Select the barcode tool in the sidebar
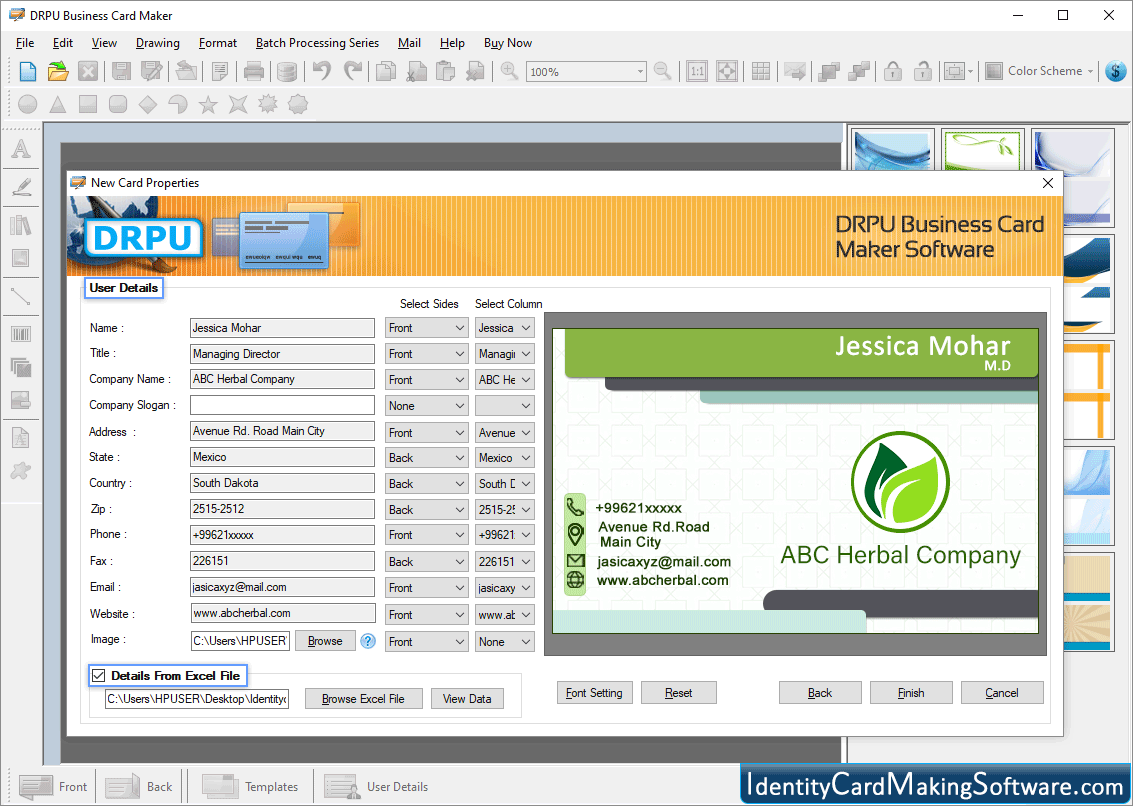The width and height of the screenshot is (1133, 806). click(21, 334)
